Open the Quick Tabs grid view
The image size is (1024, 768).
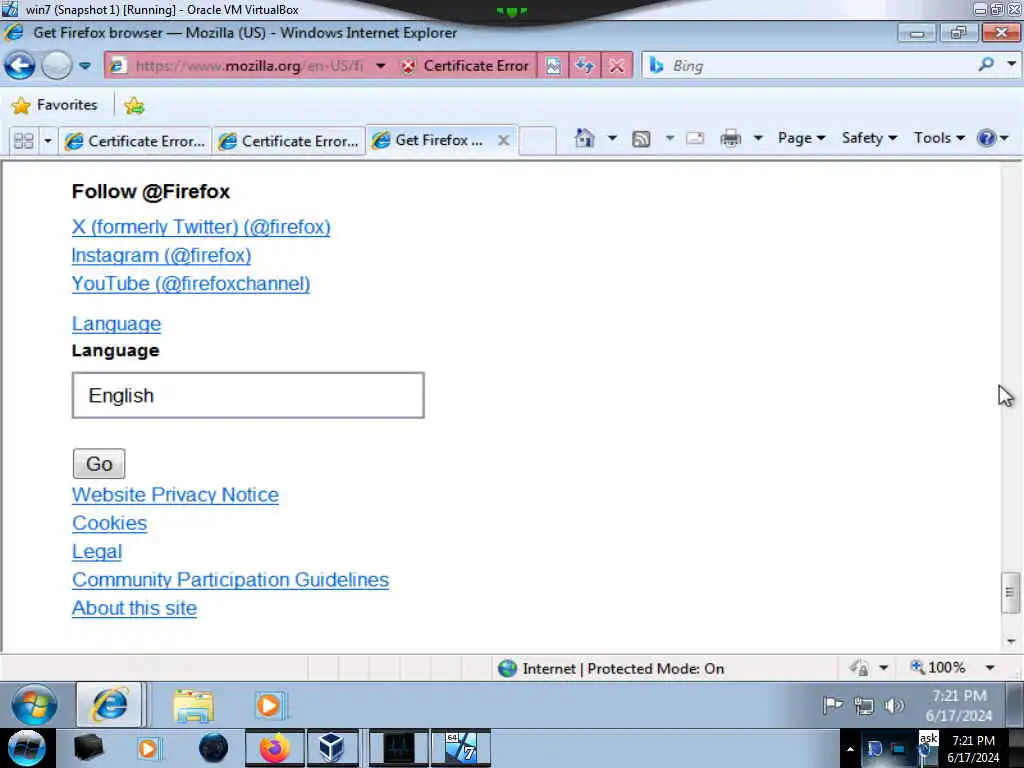click(24, 140)
